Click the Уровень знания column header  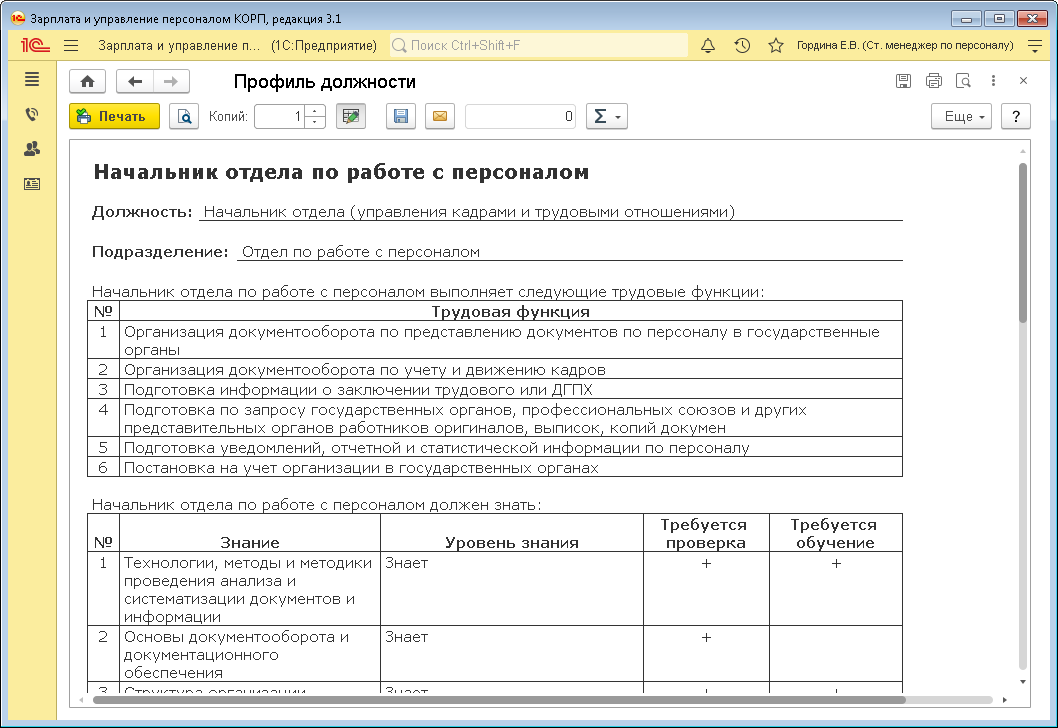[512, 533]
